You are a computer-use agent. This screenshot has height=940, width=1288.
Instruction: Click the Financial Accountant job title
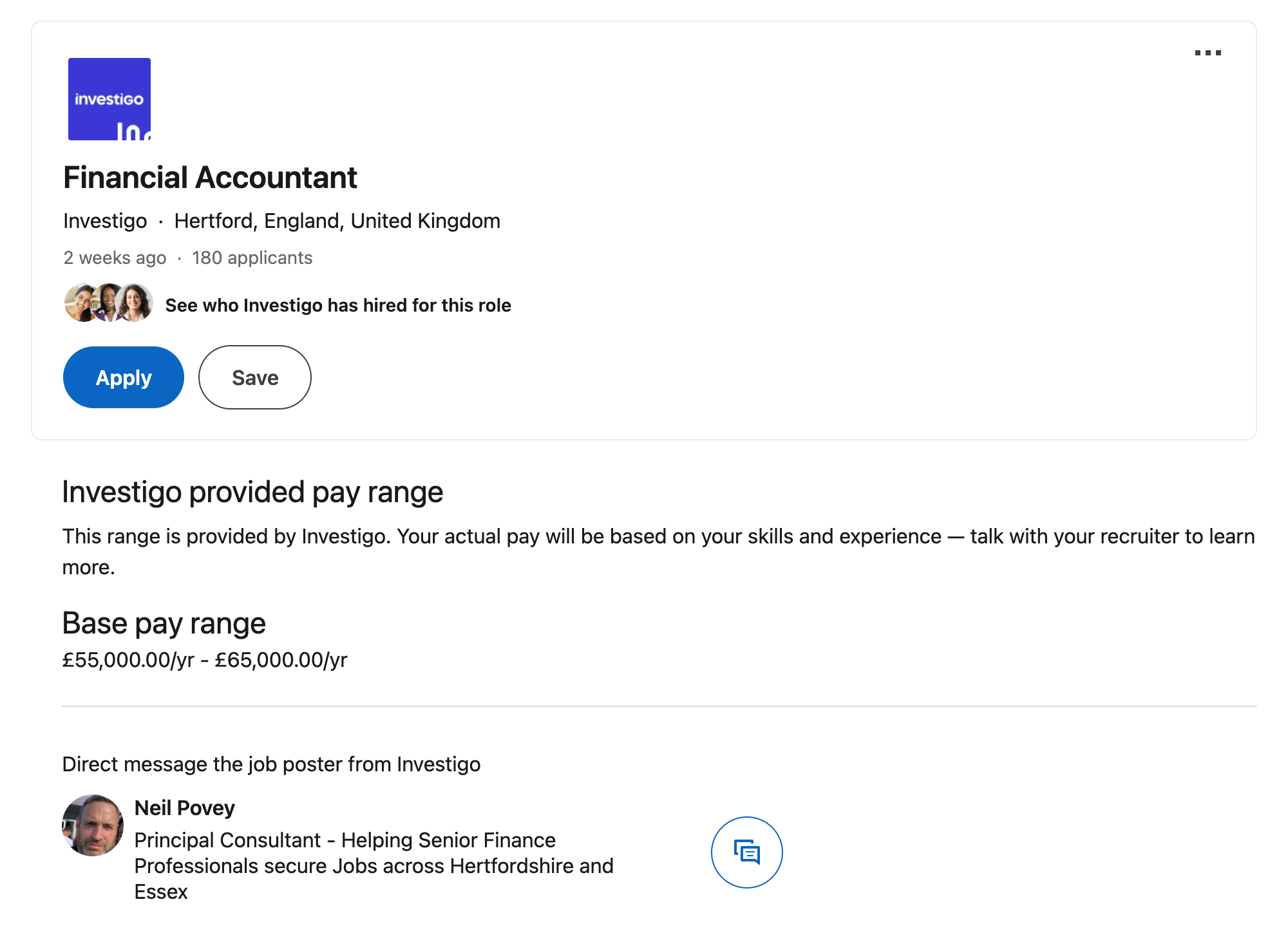point(210,178)
